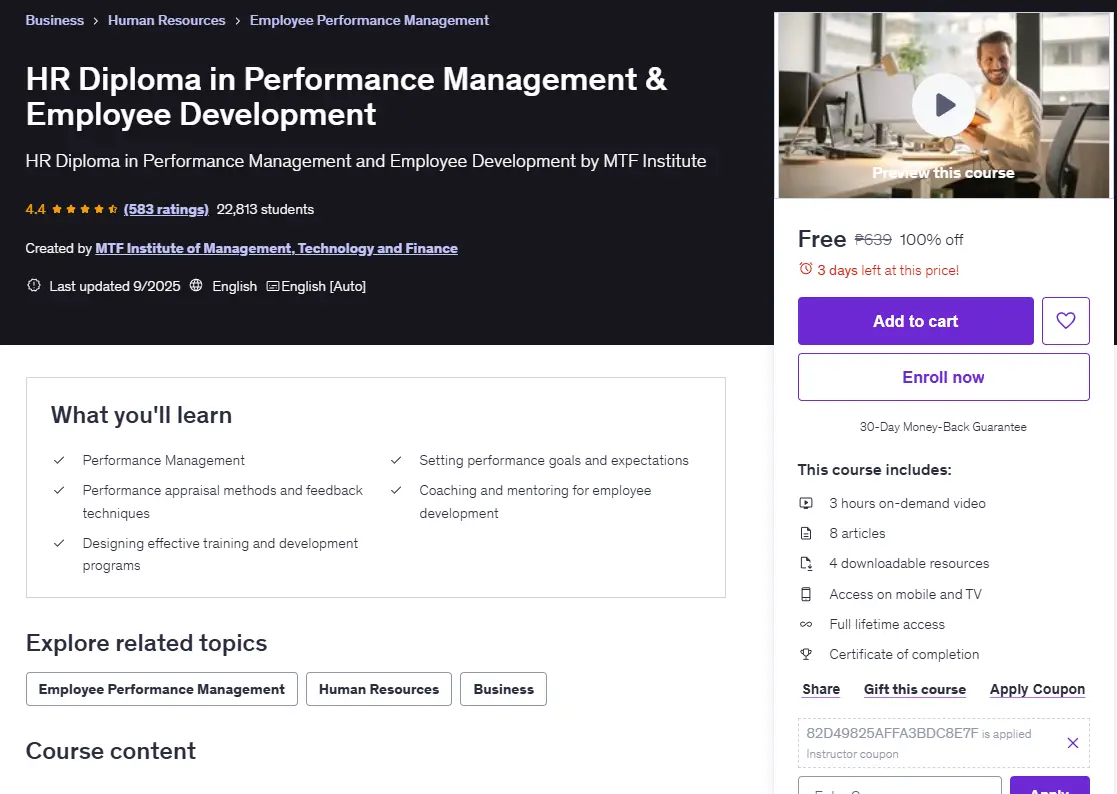Click the Course content heading
Viewport: 1117px width, 794px height.
point(110,751)
